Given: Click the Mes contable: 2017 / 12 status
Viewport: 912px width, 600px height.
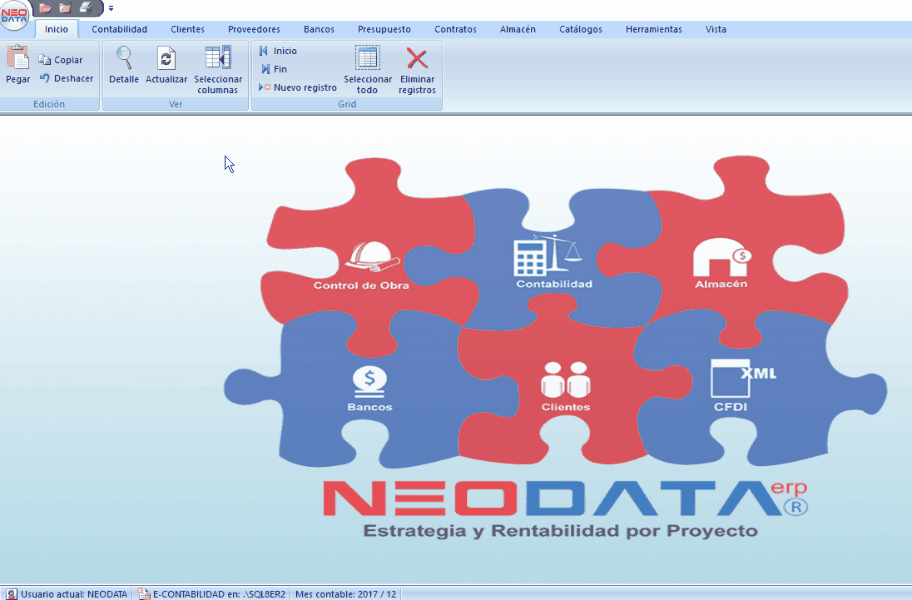Looking at the screenshot, I should click(345, 594).
